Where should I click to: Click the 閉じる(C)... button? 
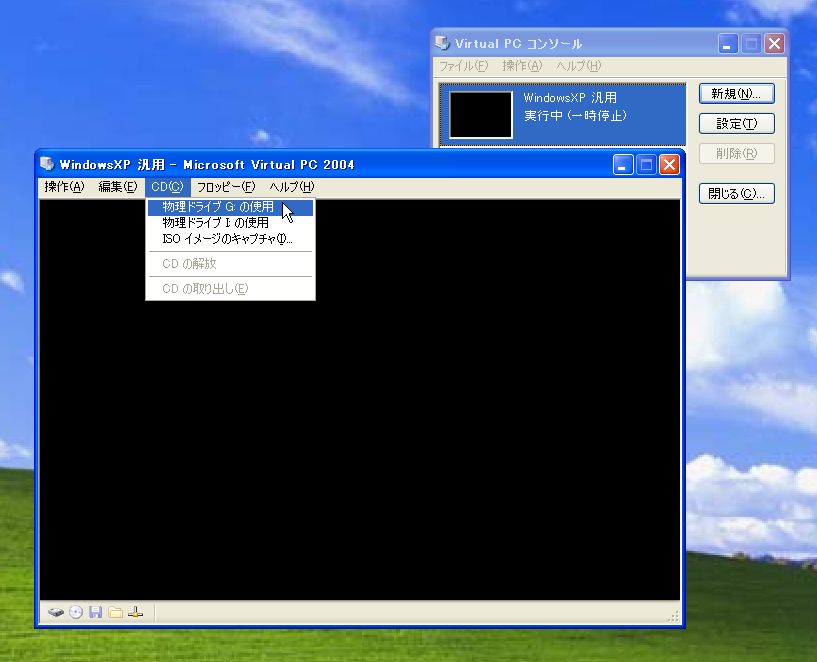click(x=737, y=194)
